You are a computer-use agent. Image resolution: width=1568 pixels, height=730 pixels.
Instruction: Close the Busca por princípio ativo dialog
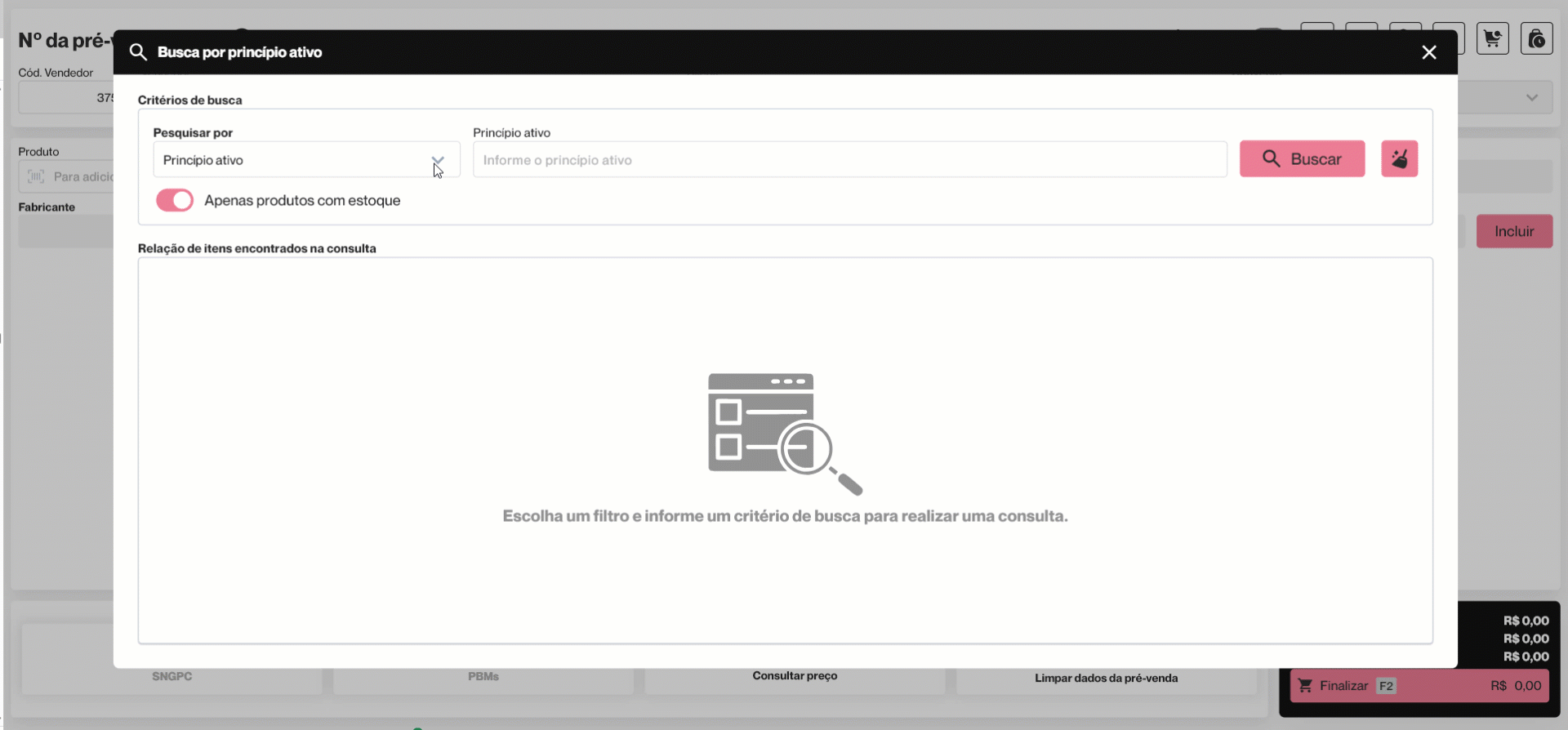(x=1429, y=52)
